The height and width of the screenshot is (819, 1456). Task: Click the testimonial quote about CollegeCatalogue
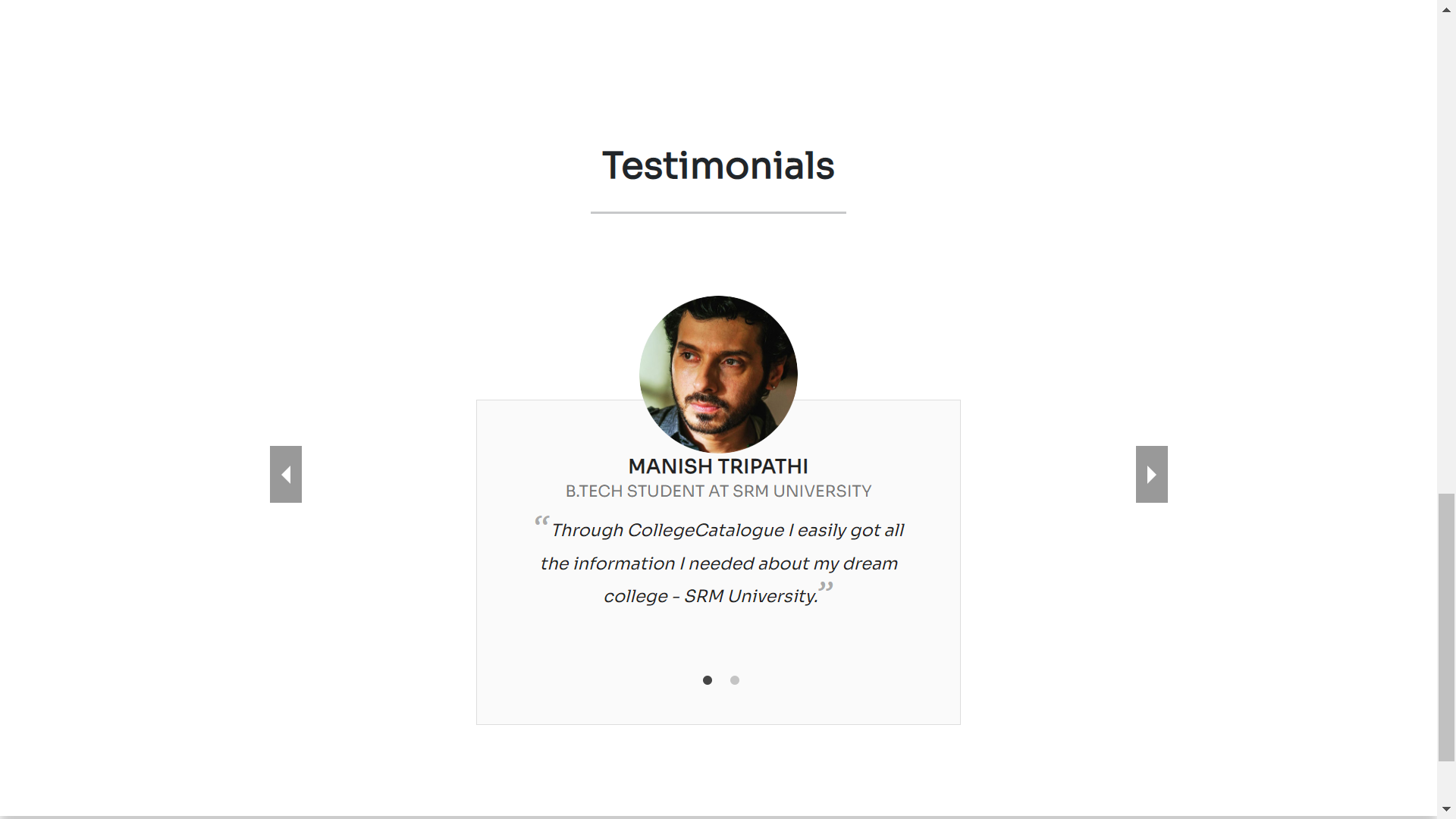coord(718,563)
